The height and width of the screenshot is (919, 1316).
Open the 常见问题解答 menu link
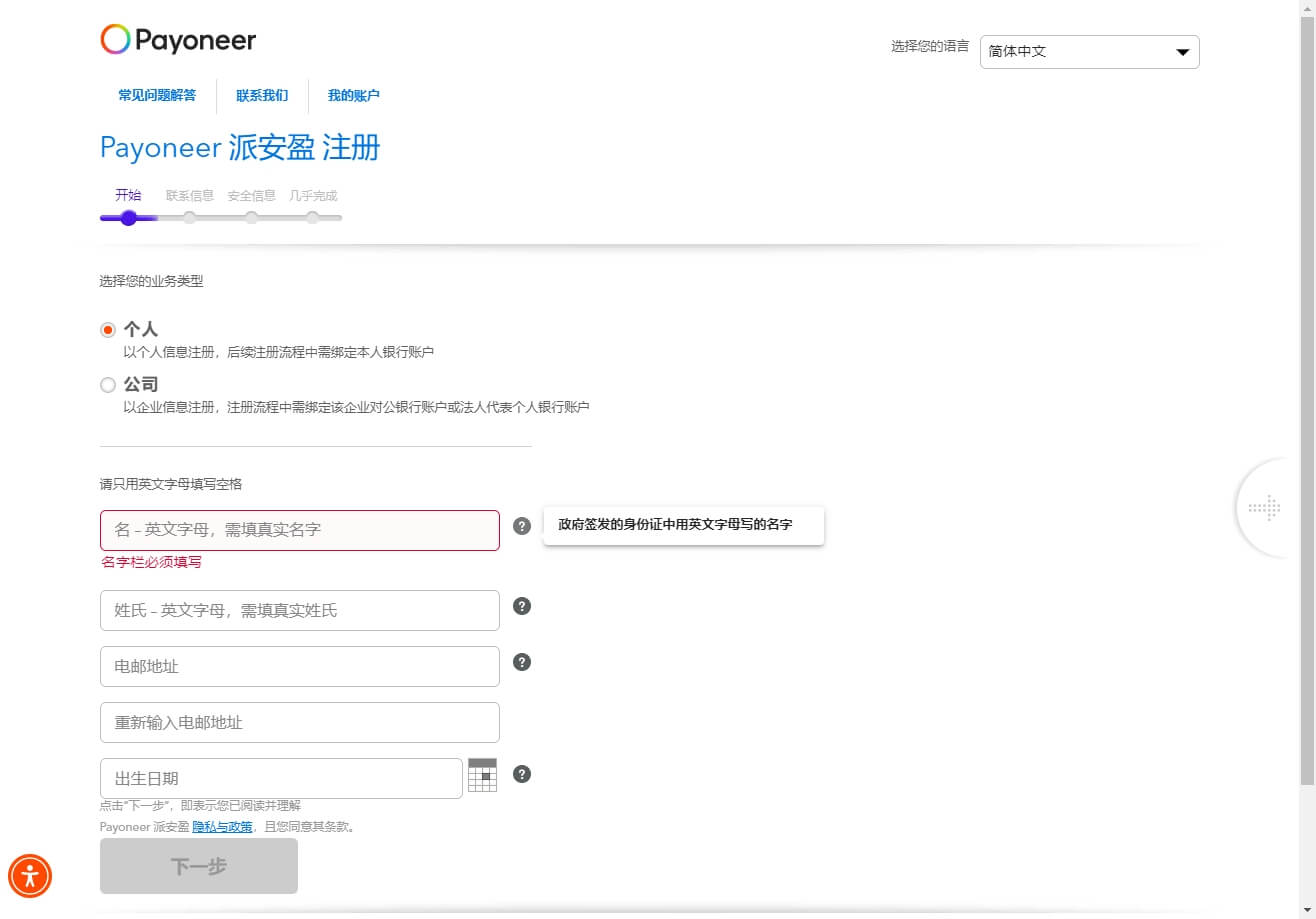(157, 96)
